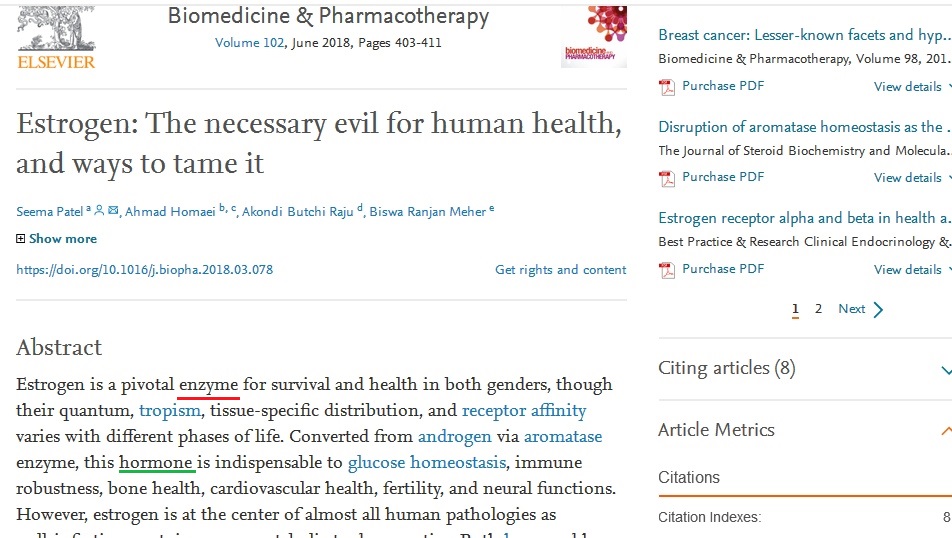Click the author profile icon beside Seema Patel
952x538 pixels.
pyautogui.click(x=99, y=211)
